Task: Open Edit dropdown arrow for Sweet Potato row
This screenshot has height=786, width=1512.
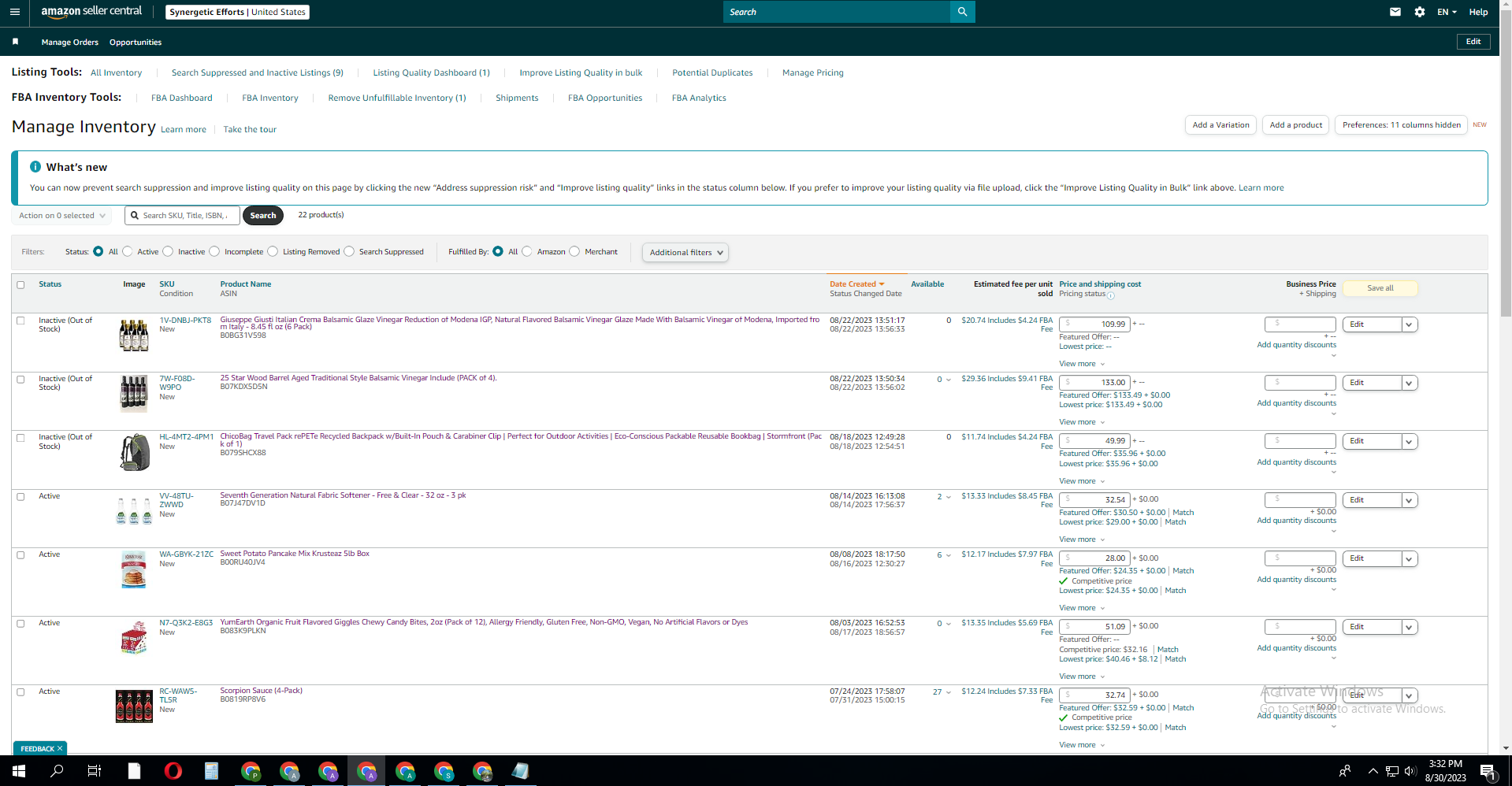Action: pyautogui.click(x=1410, y=558)
